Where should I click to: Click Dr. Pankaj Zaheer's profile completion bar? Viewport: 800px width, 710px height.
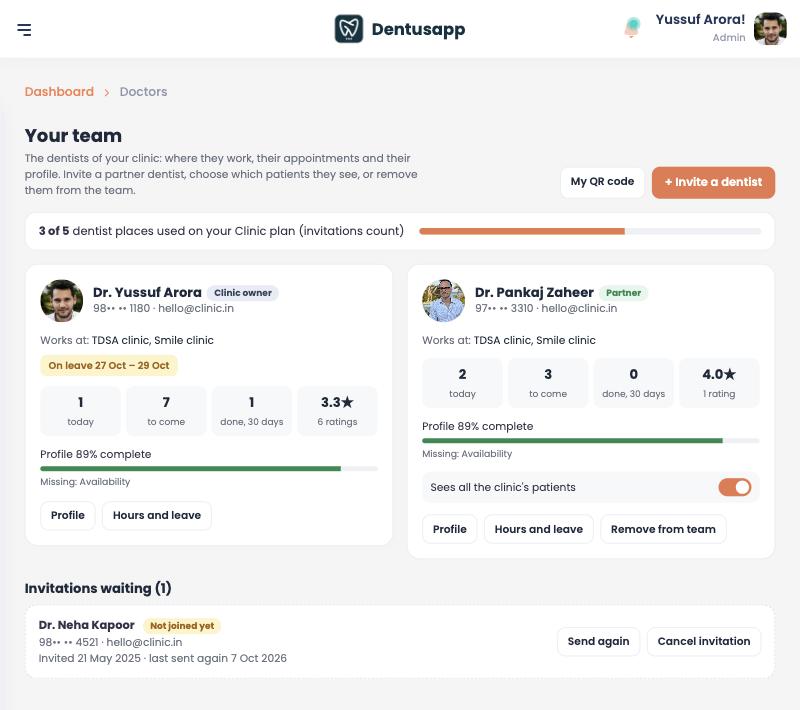click(x=591, y=441)
